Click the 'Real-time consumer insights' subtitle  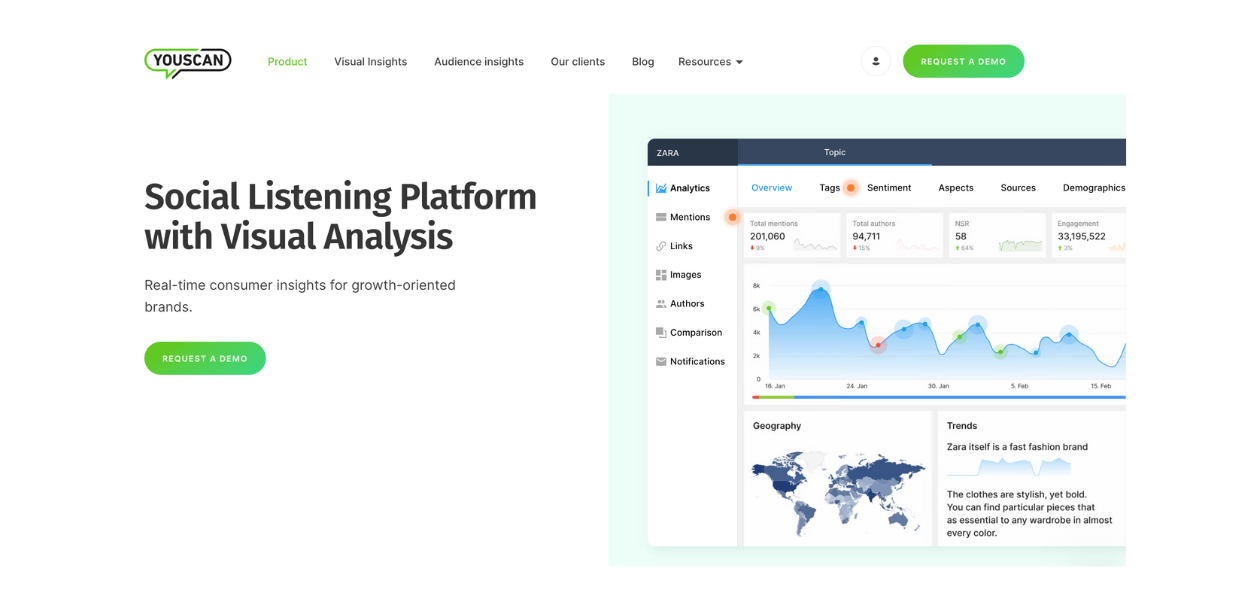coord(300,296)
